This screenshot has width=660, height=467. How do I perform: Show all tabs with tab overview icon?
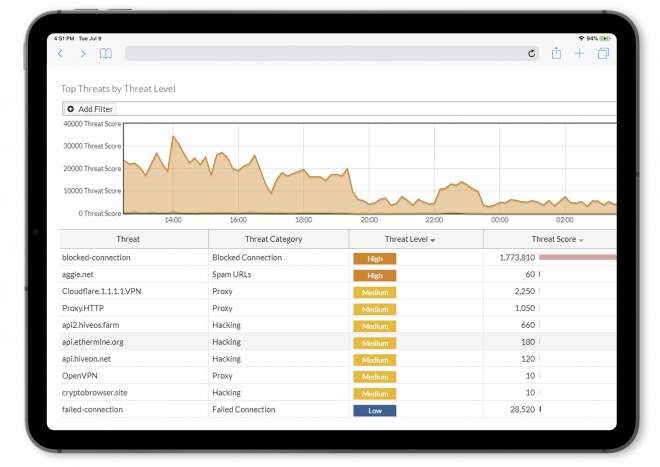[x=603, y=54]
